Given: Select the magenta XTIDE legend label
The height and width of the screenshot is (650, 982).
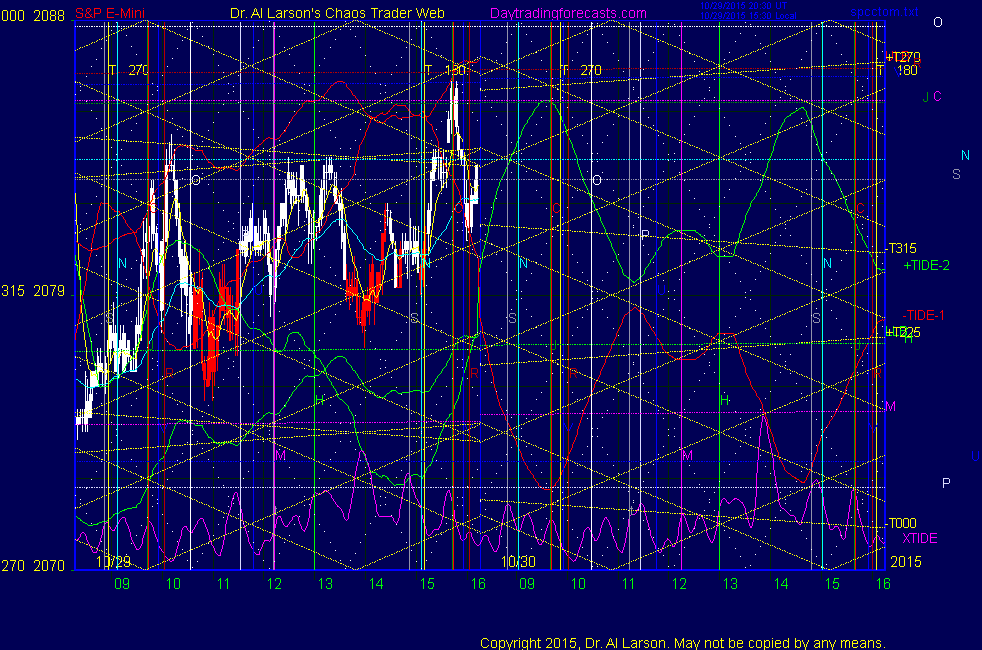Looking at the screenshot, I should (x=920, y=538).
